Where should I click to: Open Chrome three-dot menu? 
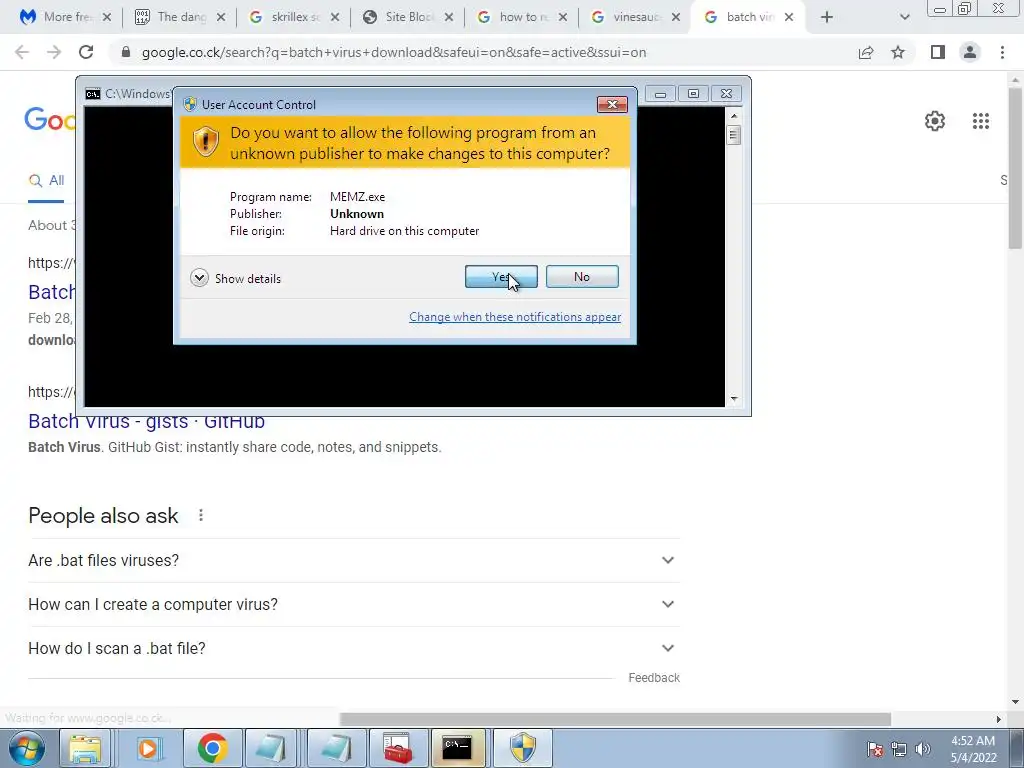[1002, 52]
